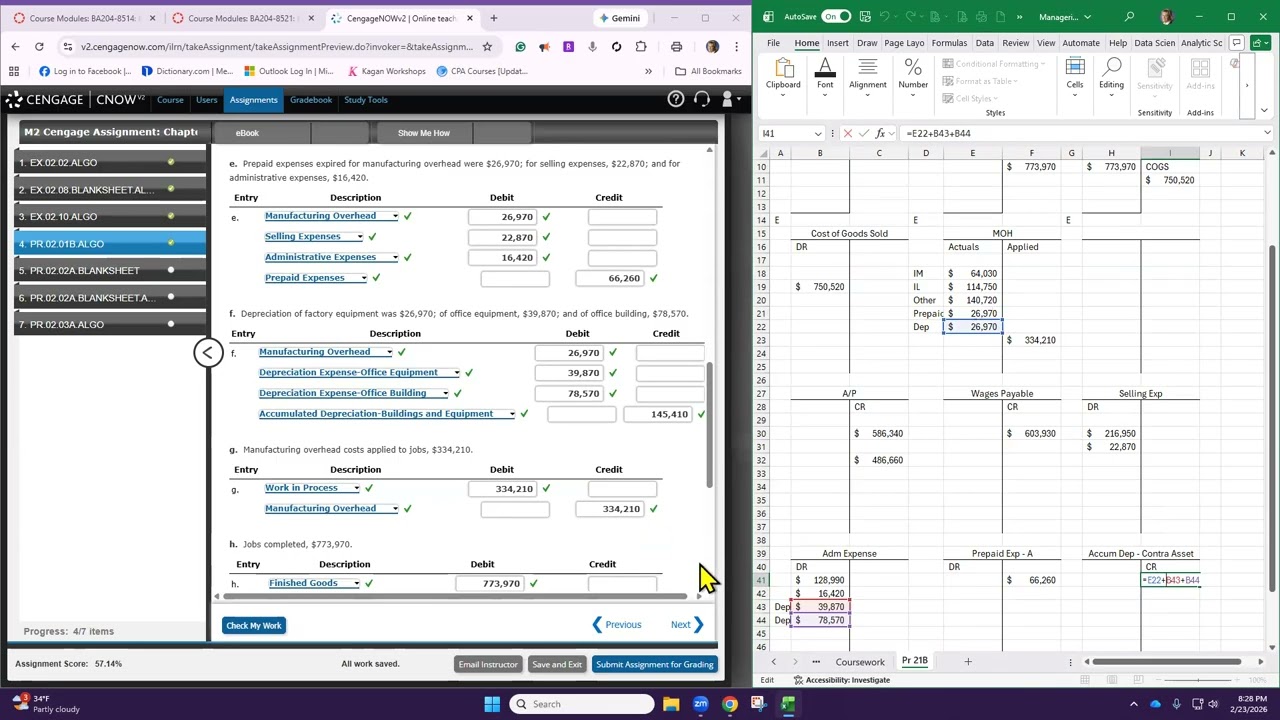Open Microsoft Edge/Chrome icon in taskbar
1280x720 pixels.
coord(730,704)
